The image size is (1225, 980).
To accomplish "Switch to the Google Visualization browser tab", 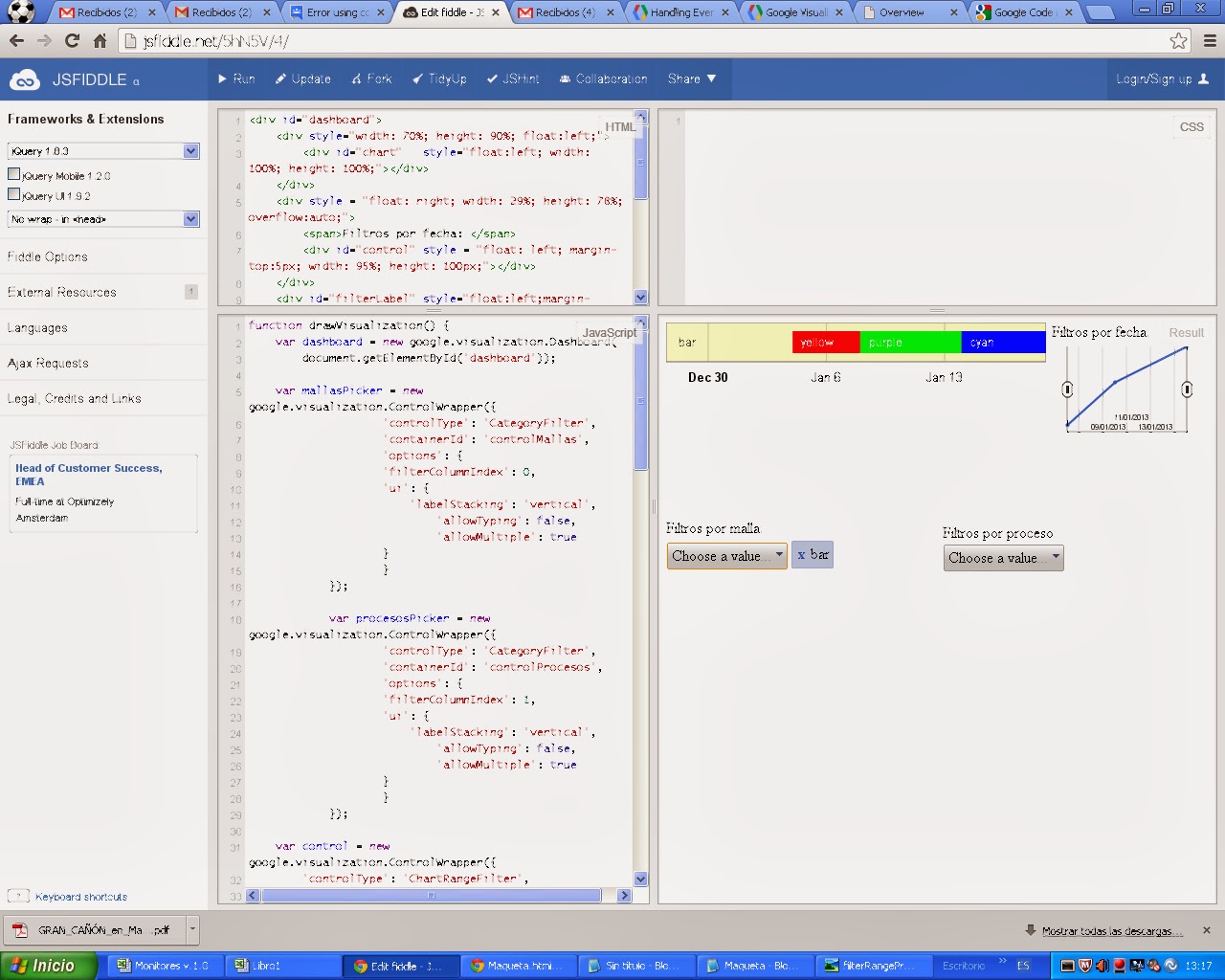I will tap(794, 12).
